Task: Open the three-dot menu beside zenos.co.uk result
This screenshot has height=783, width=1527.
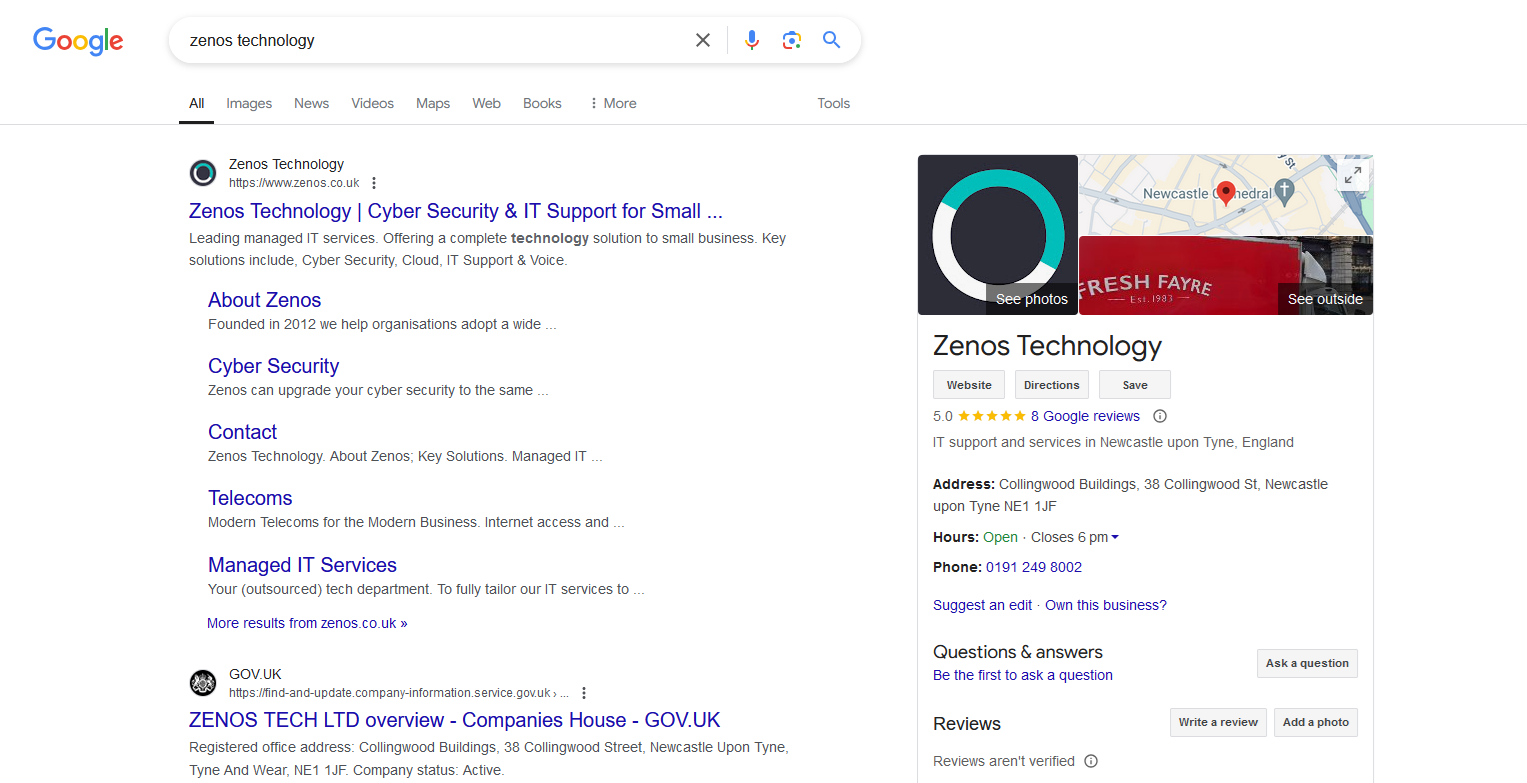Action: pos(374,183)
